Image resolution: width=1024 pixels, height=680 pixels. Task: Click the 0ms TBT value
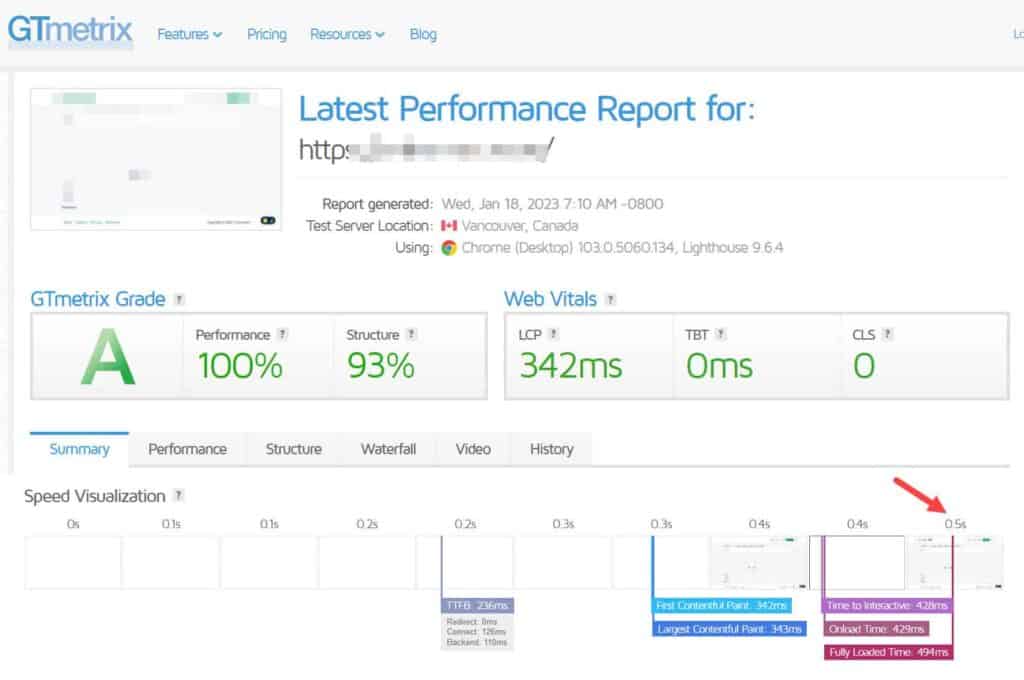(x=719, y=366)
